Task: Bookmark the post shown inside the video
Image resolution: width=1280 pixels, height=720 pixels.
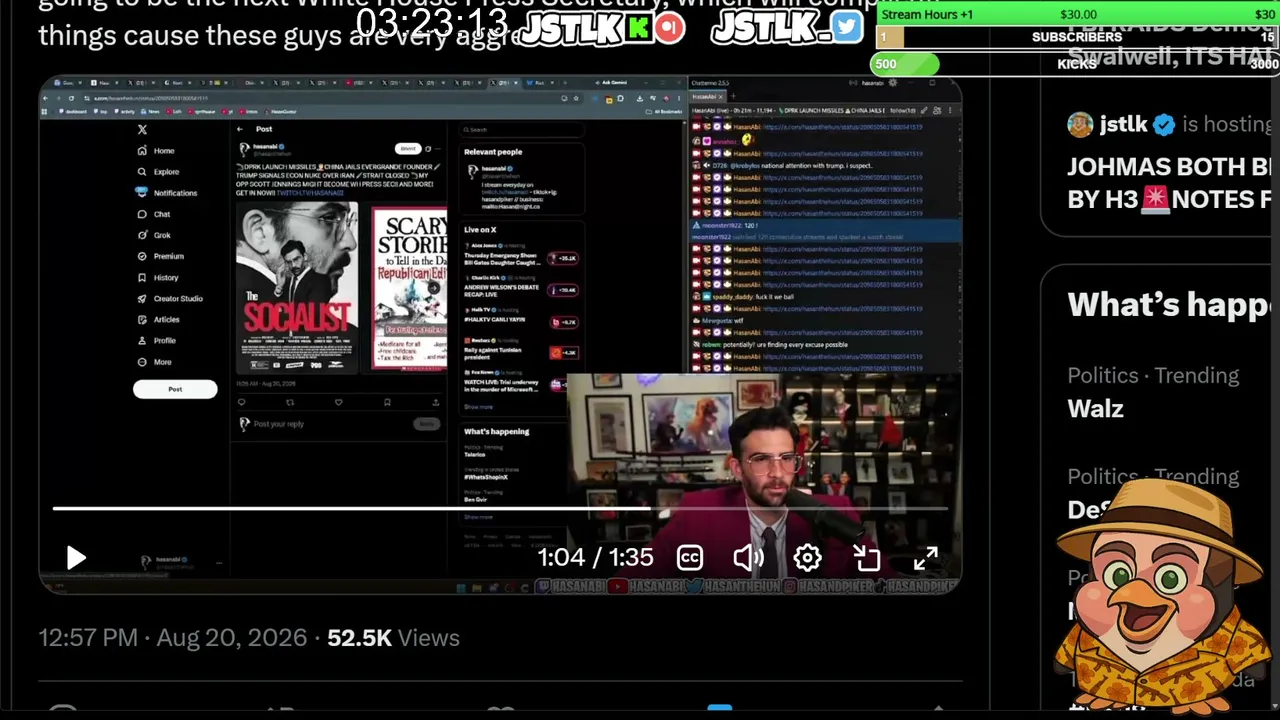Action: [387, 402]
